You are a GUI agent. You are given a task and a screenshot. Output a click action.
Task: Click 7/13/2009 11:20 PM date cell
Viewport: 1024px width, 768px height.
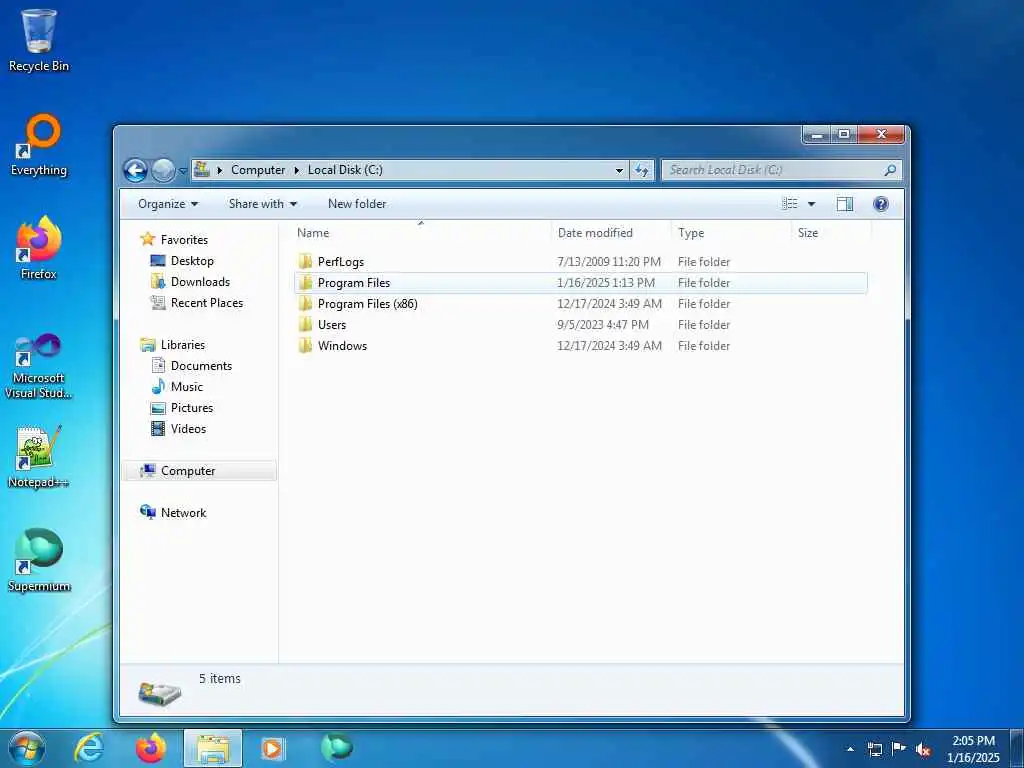point(609,262)
